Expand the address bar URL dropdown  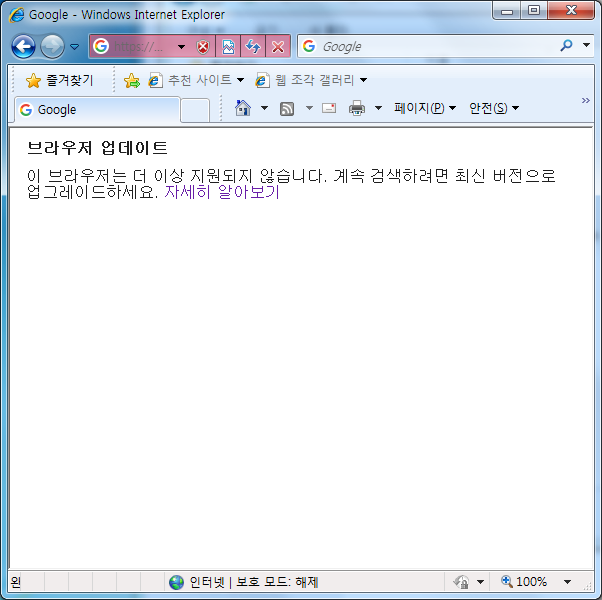pyautogui.click(x=181, y=47)
